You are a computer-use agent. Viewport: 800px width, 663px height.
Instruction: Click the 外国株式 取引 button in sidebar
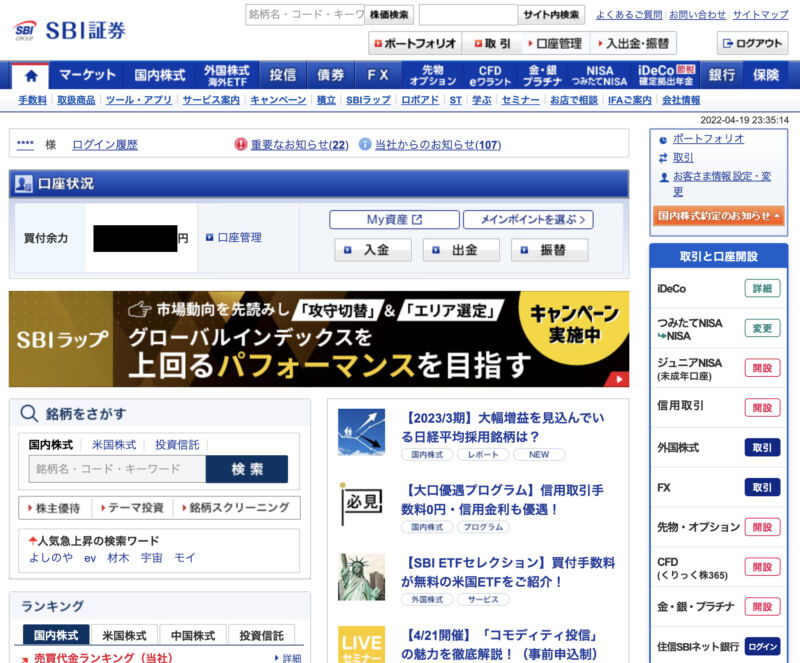[x=762, y=448]
